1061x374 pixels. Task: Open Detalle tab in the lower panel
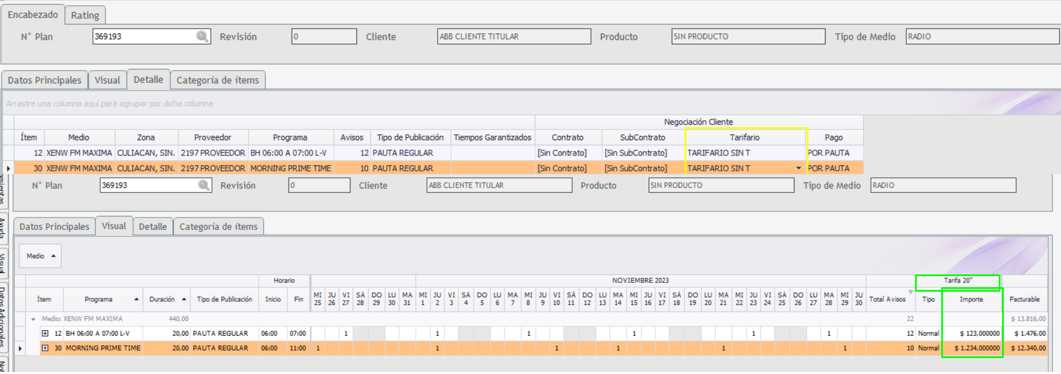click(x=153, y=227)
